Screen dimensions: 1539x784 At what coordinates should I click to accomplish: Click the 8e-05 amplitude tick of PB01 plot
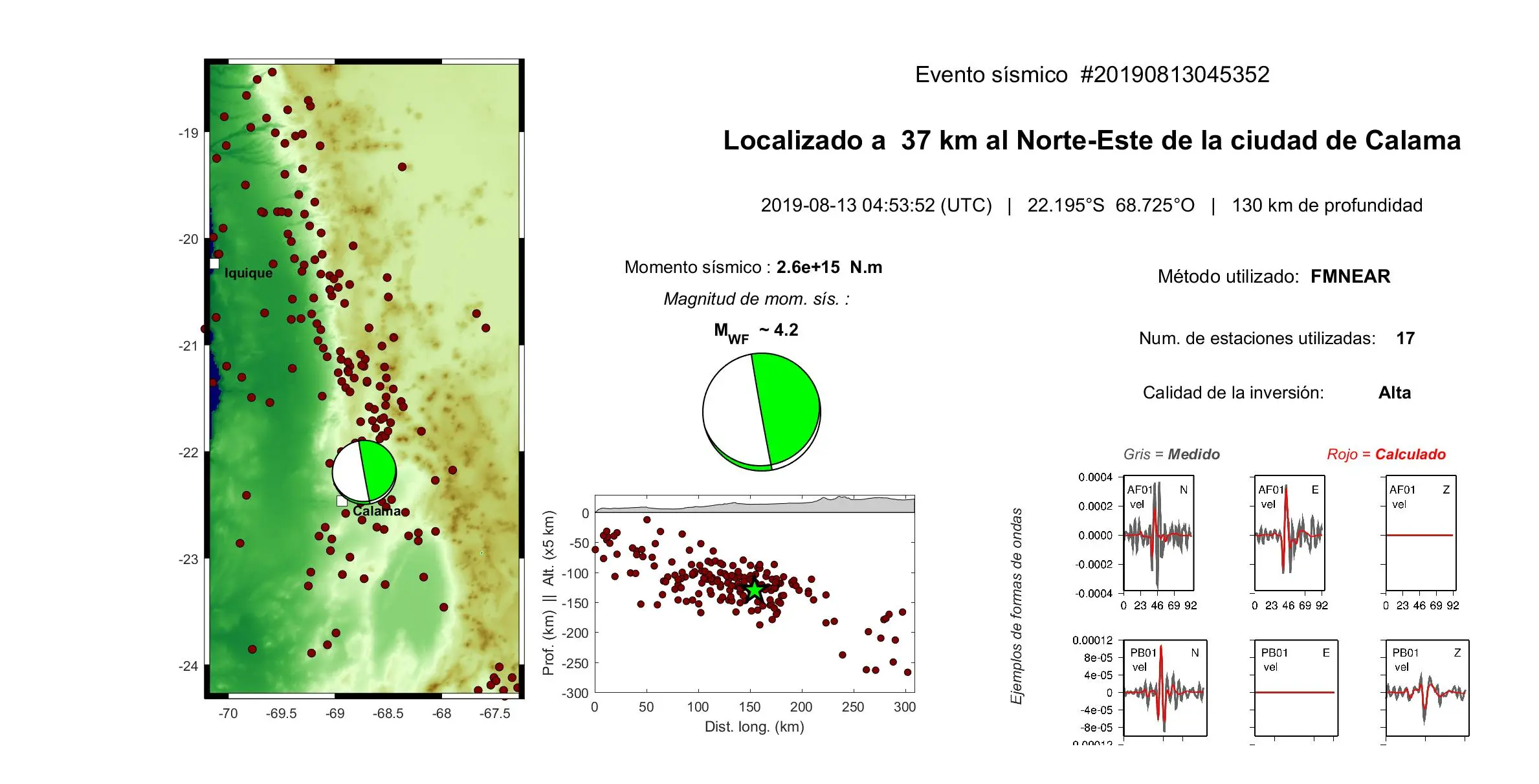1098,658
